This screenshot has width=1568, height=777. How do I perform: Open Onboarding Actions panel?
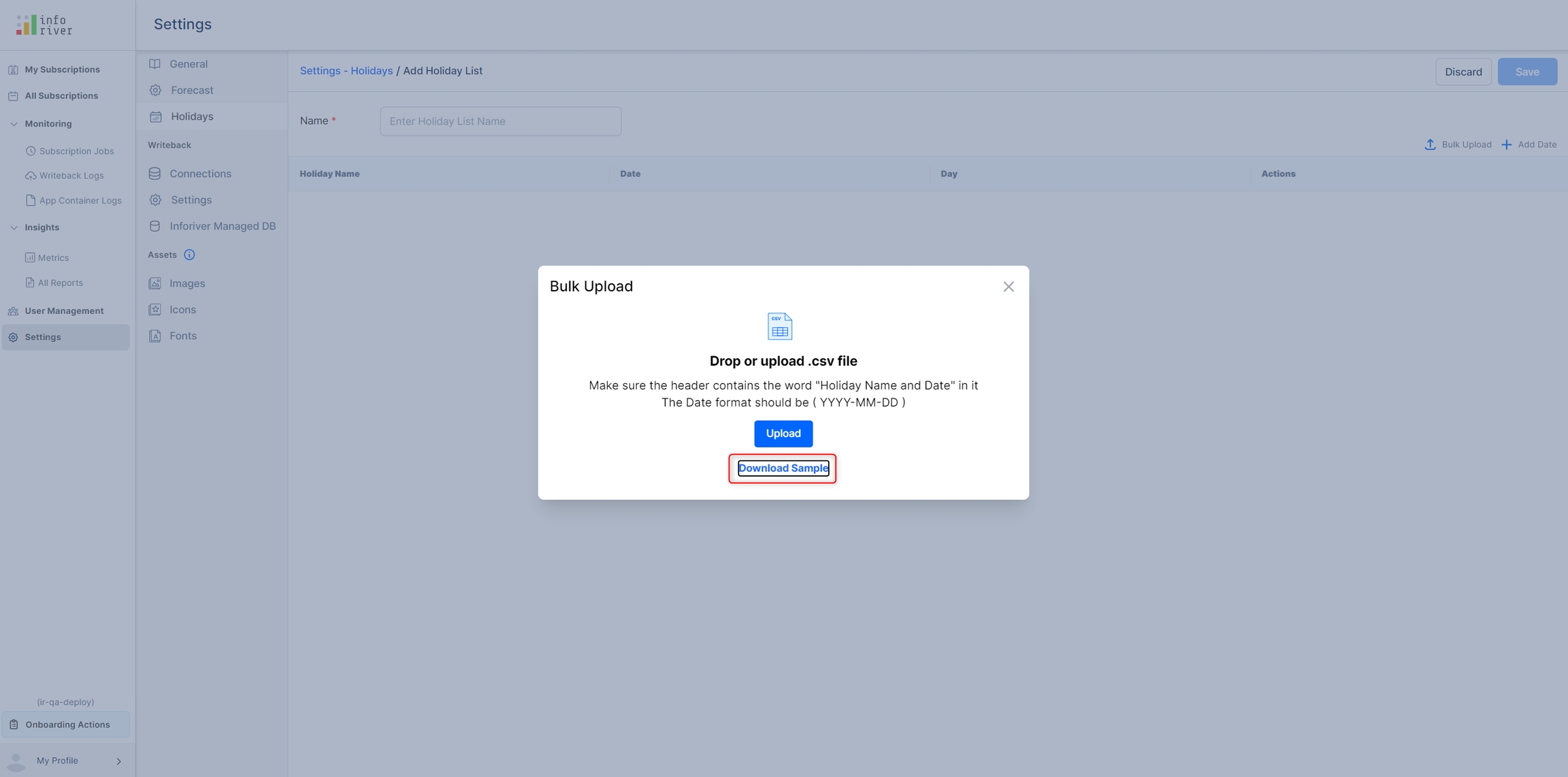point(67,725)
